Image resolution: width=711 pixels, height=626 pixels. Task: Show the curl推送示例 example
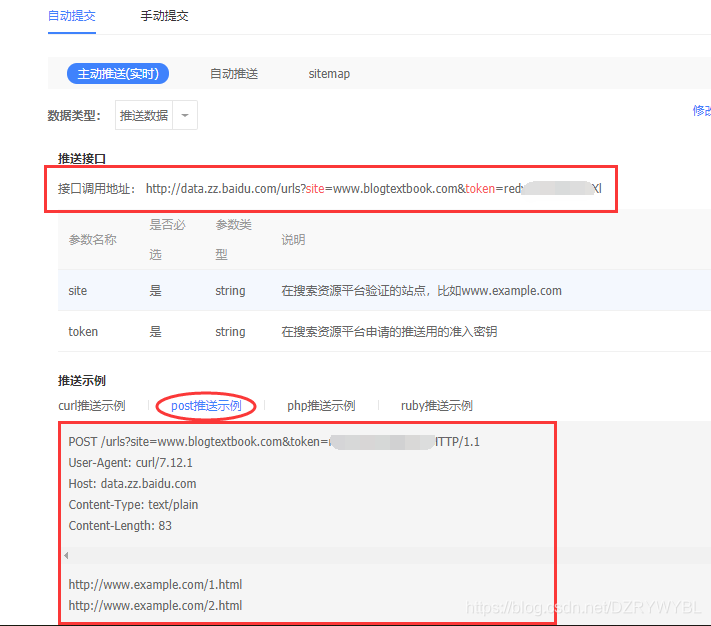pyautogui.click(x=92, y=406)
